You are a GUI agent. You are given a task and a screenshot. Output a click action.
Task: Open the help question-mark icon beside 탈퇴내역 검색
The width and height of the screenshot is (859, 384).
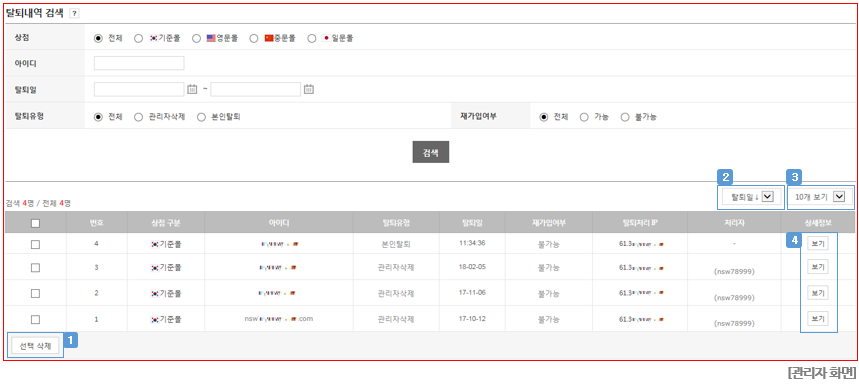(75, 14)
